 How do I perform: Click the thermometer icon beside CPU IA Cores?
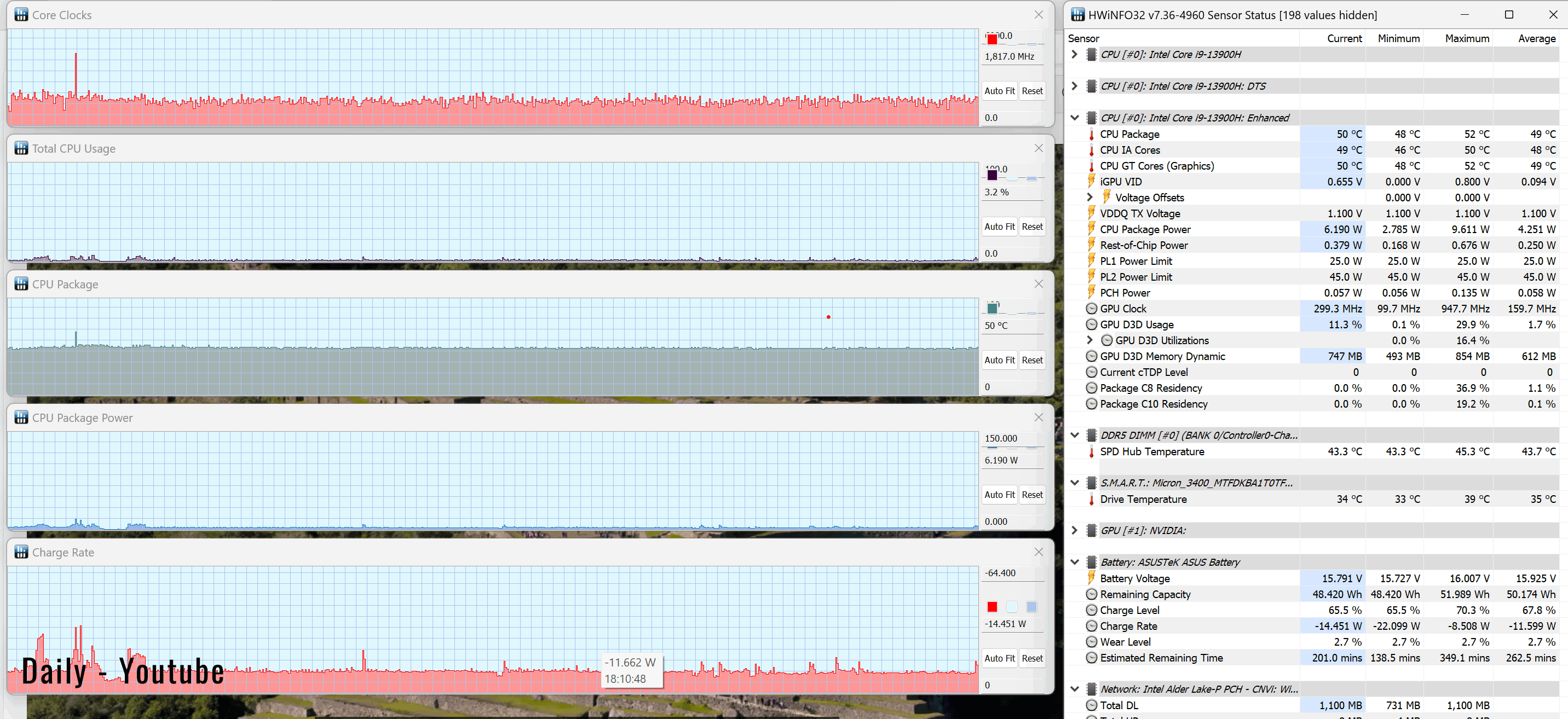point(1091,150)
